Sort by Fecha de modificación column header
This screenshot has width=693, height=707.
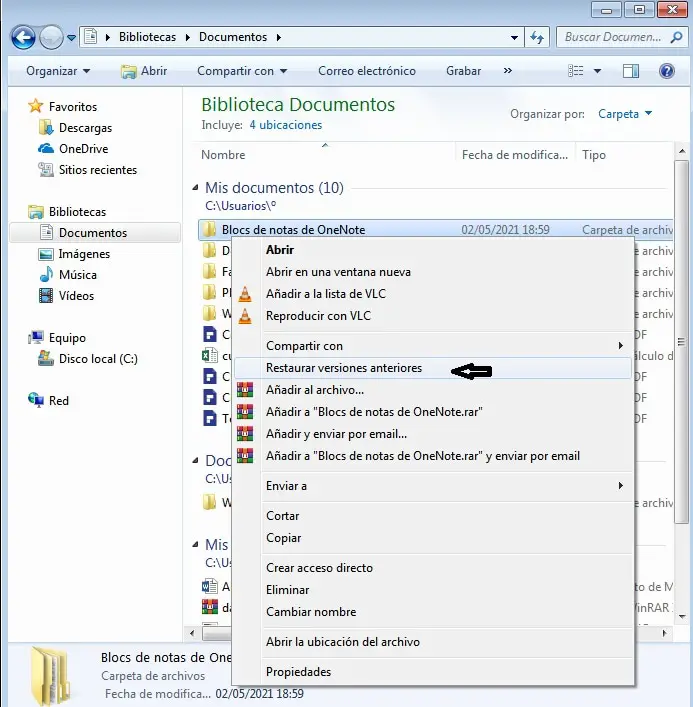click(514, 155)
